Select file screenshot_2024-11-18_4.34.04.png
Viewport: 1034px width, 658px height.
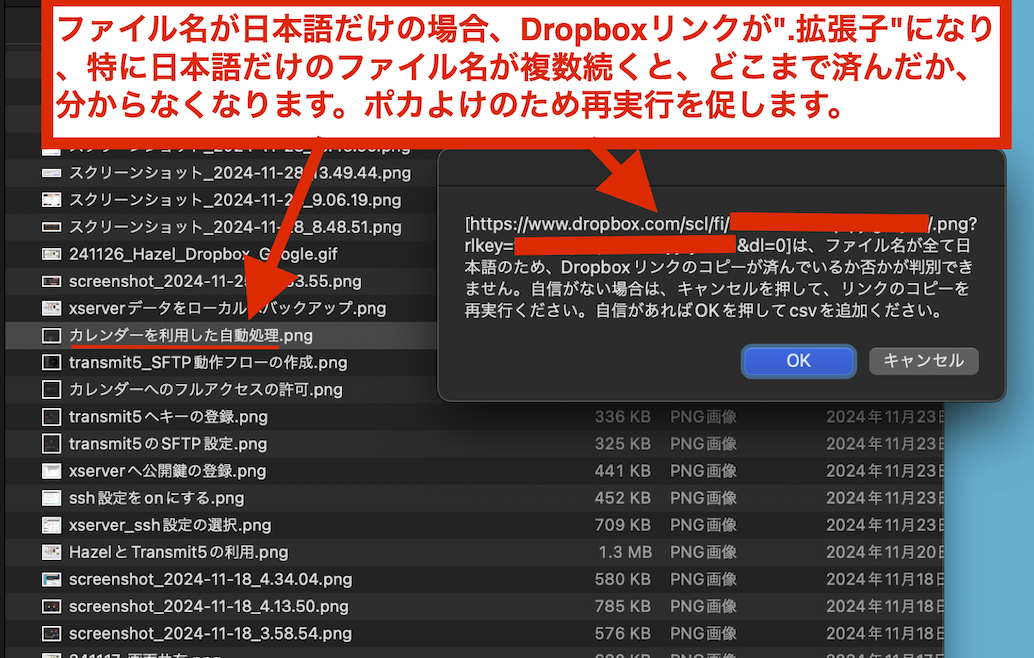210,579
